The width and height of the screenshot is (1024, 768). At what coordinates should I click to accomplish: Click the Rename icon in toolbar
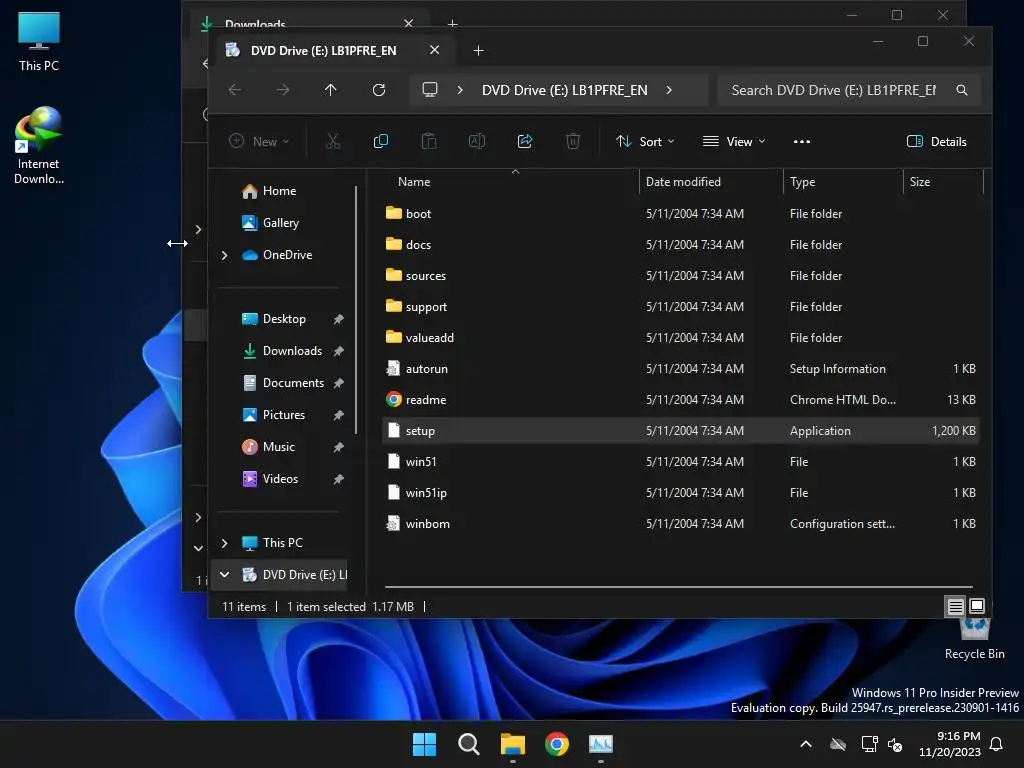click(x=477, y=141)
